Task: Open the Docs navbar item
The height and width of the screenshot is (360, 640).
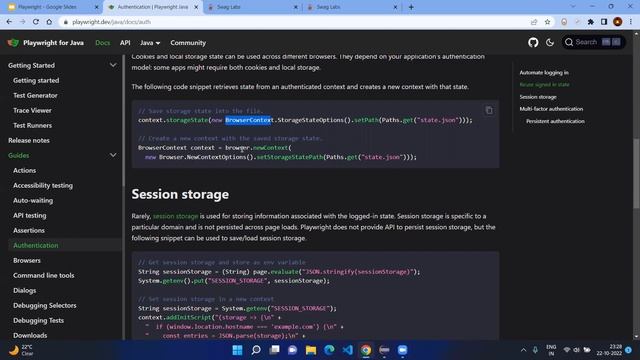Action: (102, 42)
